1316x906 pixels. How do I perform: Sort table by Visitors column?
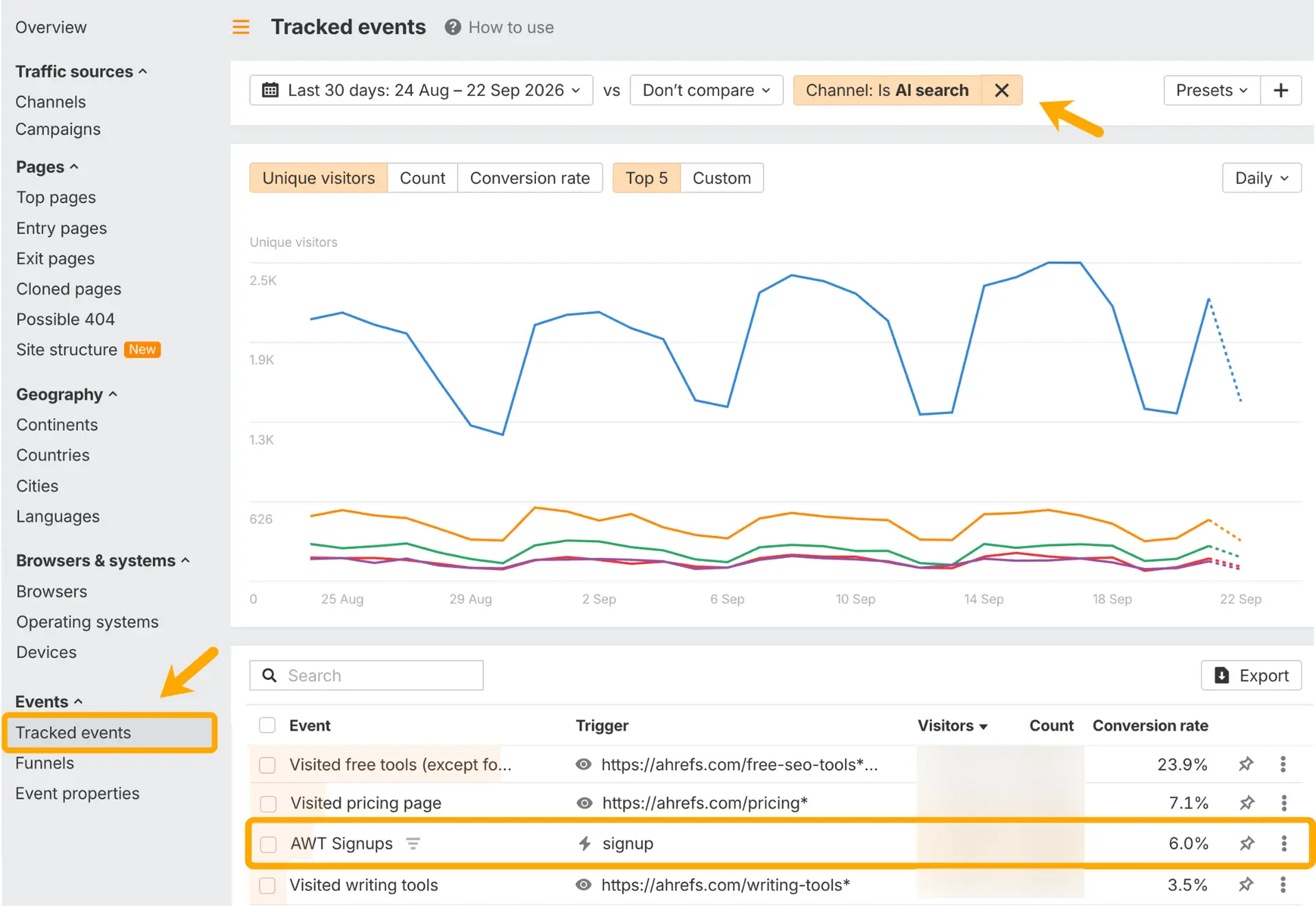click(x=952, y=725)
